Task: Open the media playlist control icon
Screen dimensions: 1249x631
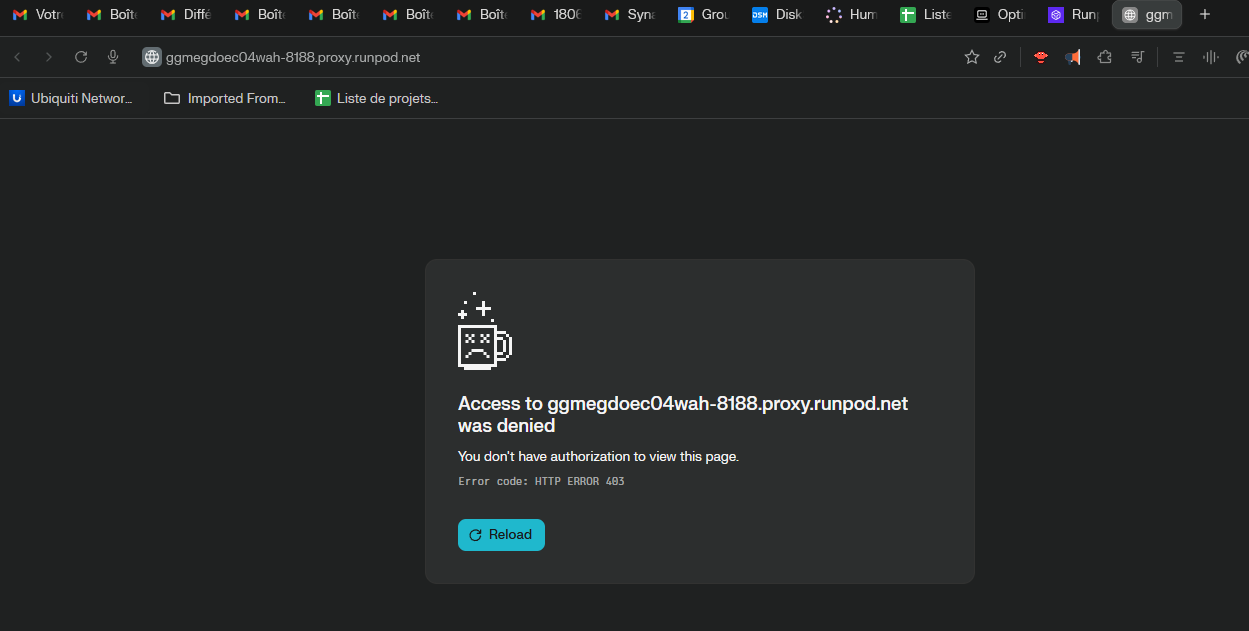Action: coord(1137,57)
